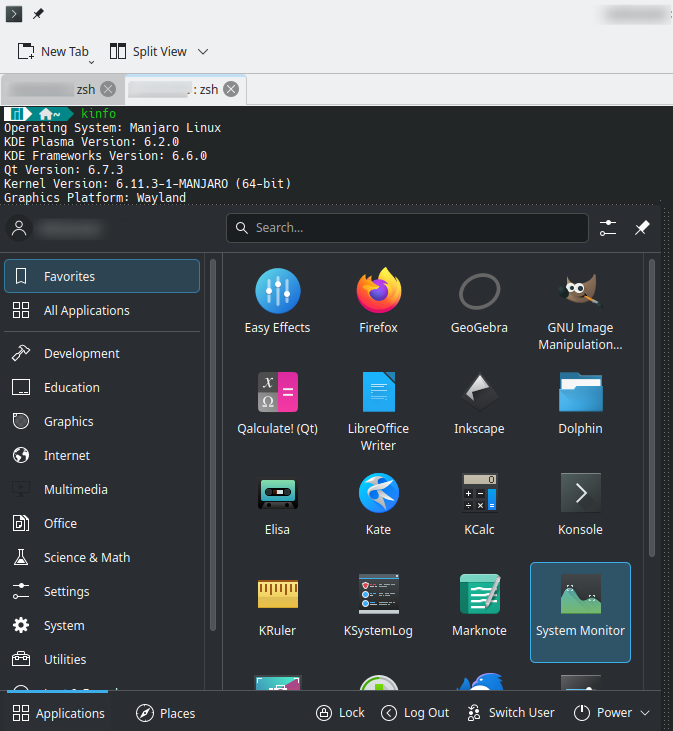Open LibreOffice Writer
Image resolution: width=673 pixels, height=731 pixels.
[378, 410]
